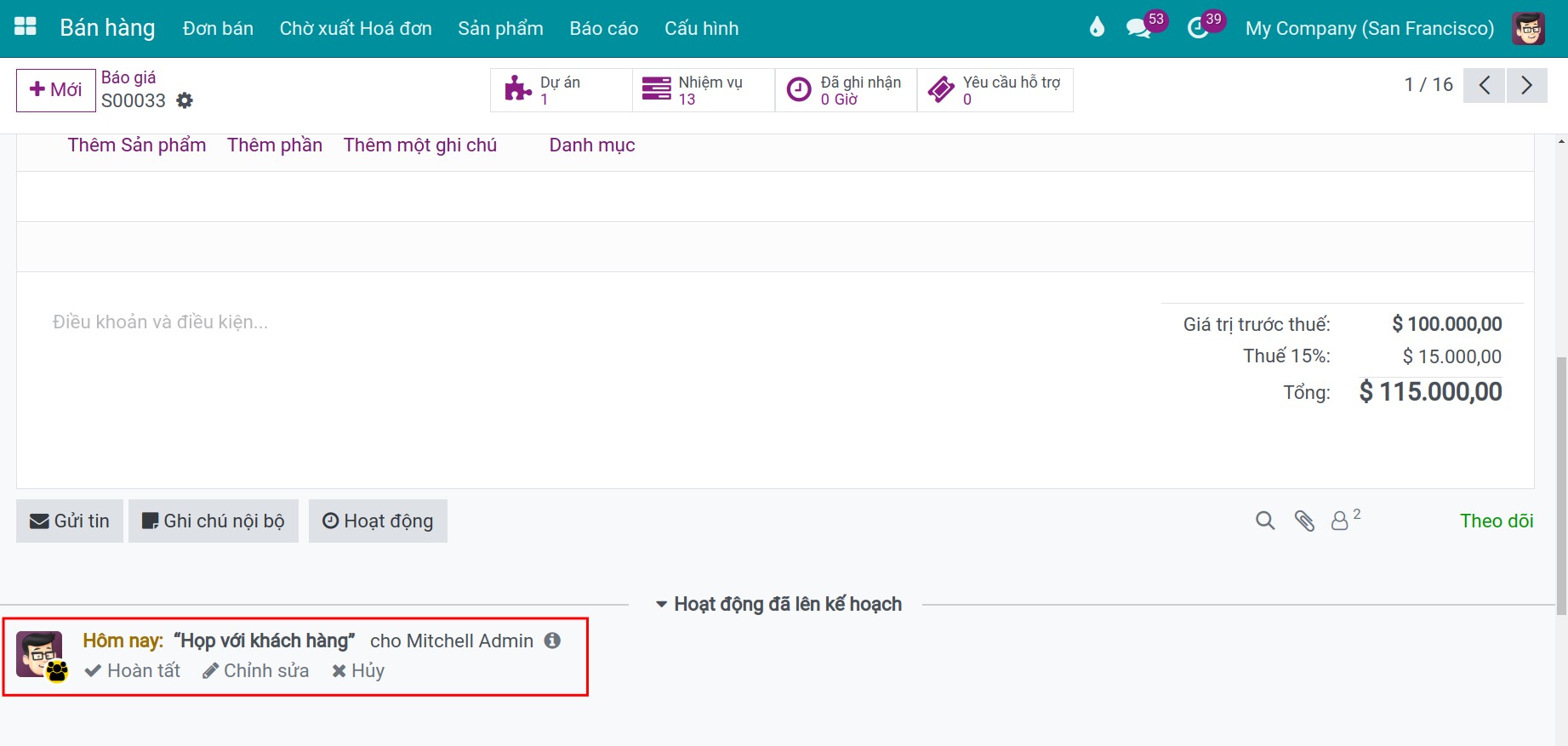Image resolution: width=1568 pixels, height=746 pixels.
Task: Open the gear actions menu beside S00033
Action: click(185, 100)
